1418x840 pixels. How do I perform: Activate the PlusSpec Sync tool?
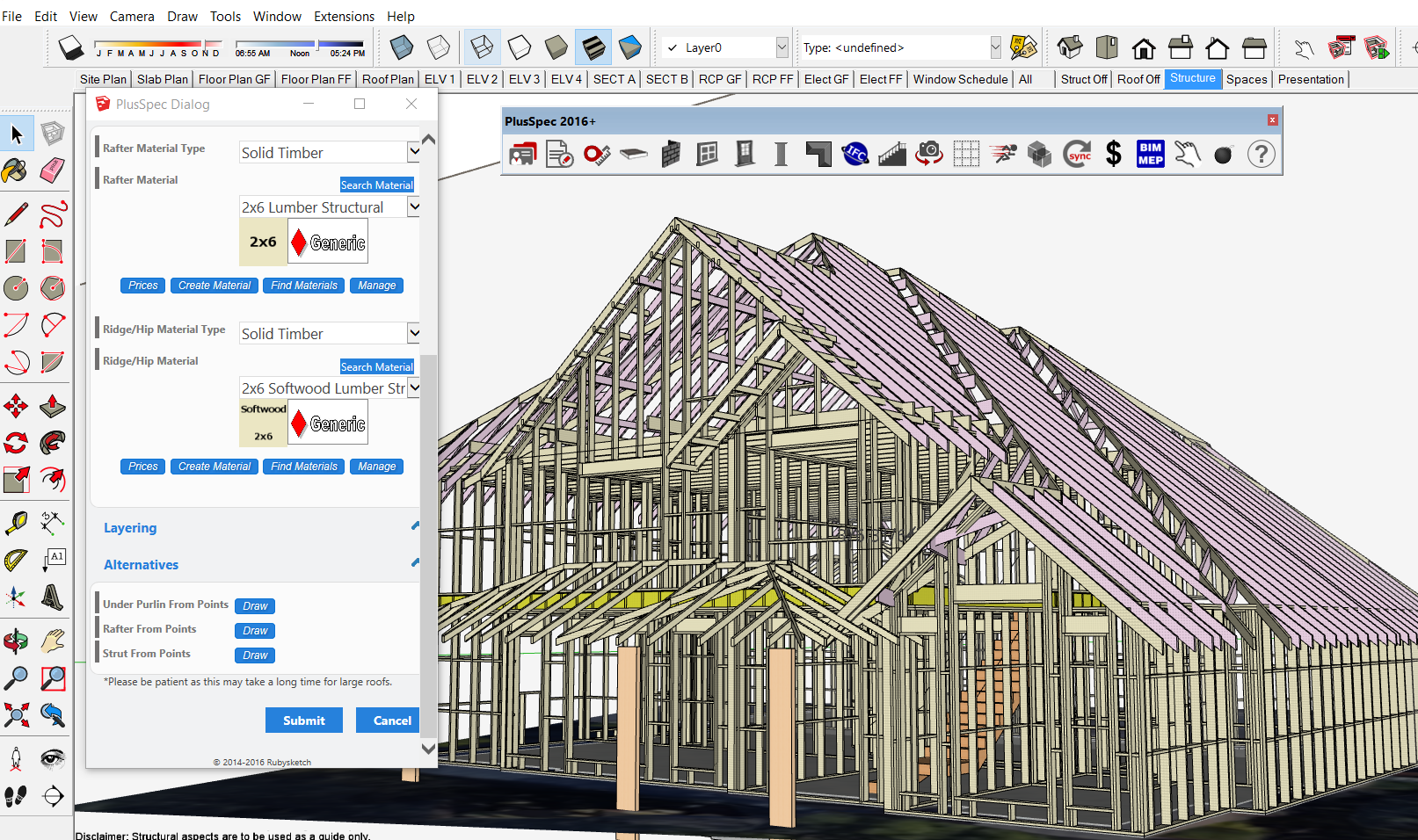[1076, 154]
